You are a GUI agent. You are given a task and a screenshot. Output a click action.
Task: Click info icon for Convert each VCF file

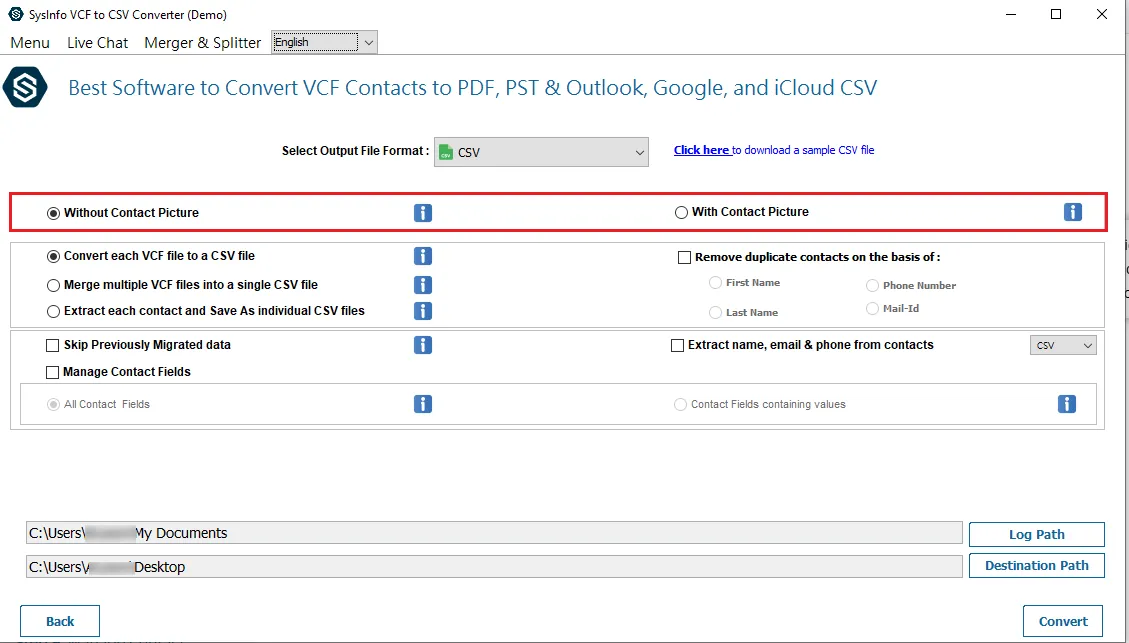click(x=423, y=256)
